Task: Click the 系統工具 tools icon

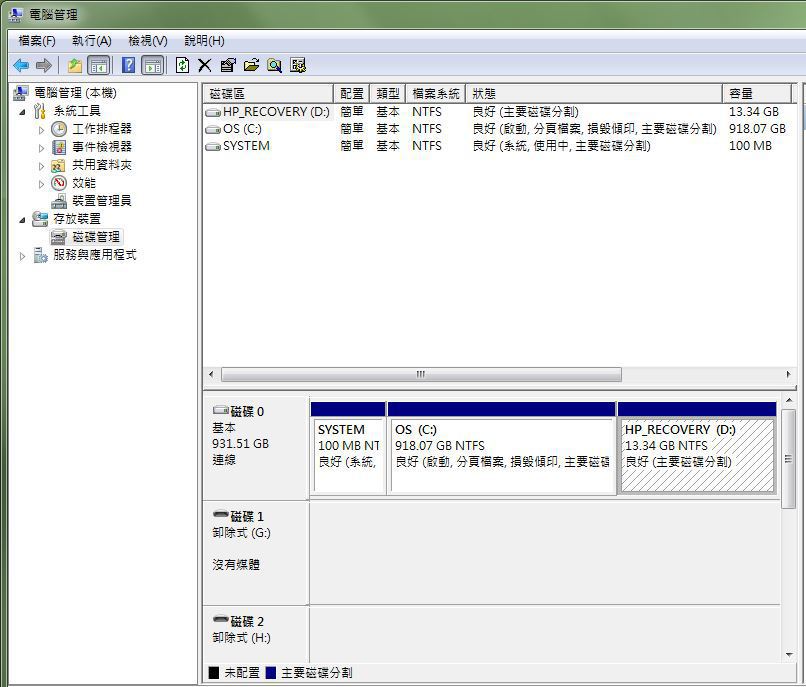Action: point(40,111)
